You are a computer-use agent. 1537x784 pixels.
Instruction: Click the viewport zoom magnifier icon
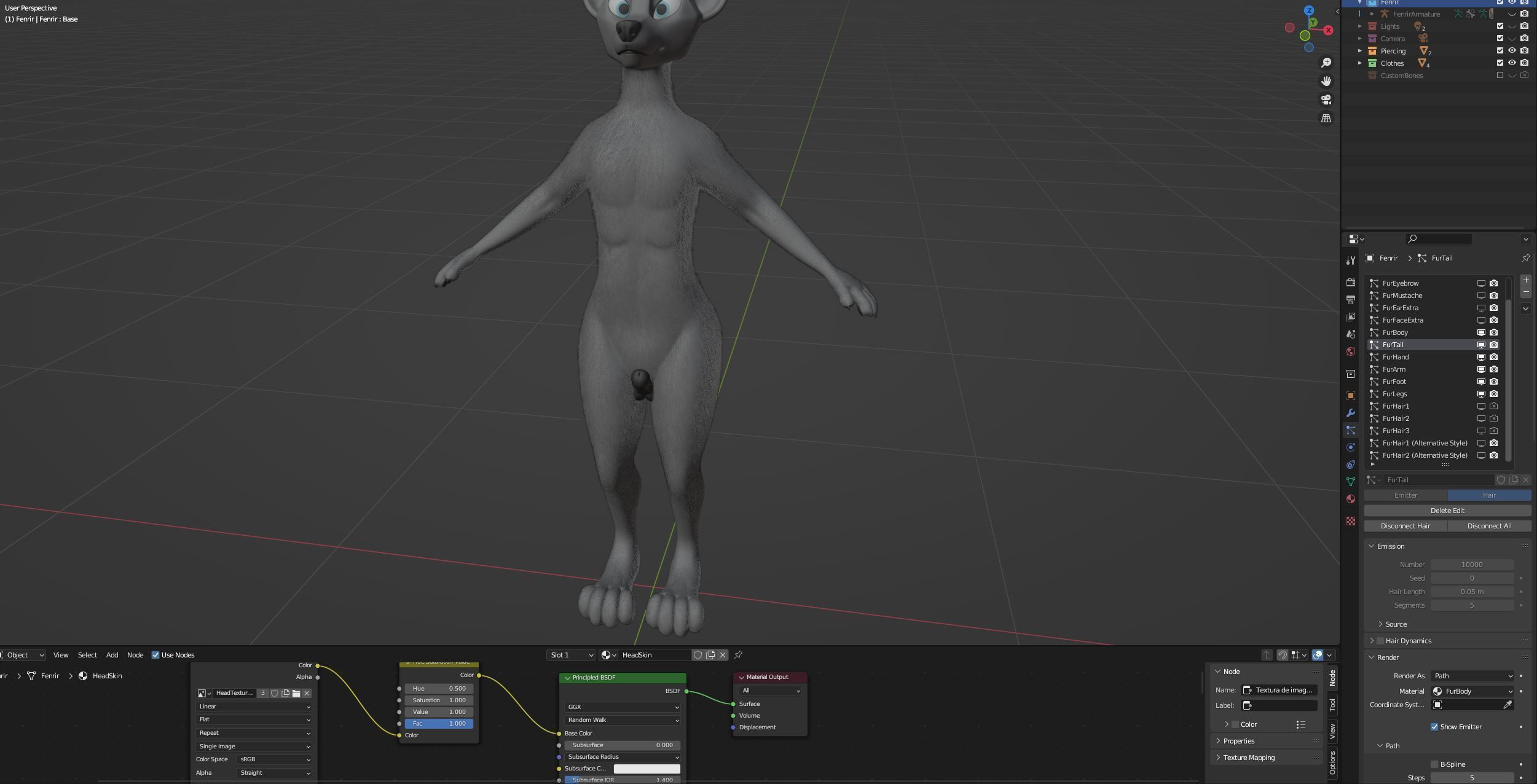pyautogui.click(x=1326, y=63)
